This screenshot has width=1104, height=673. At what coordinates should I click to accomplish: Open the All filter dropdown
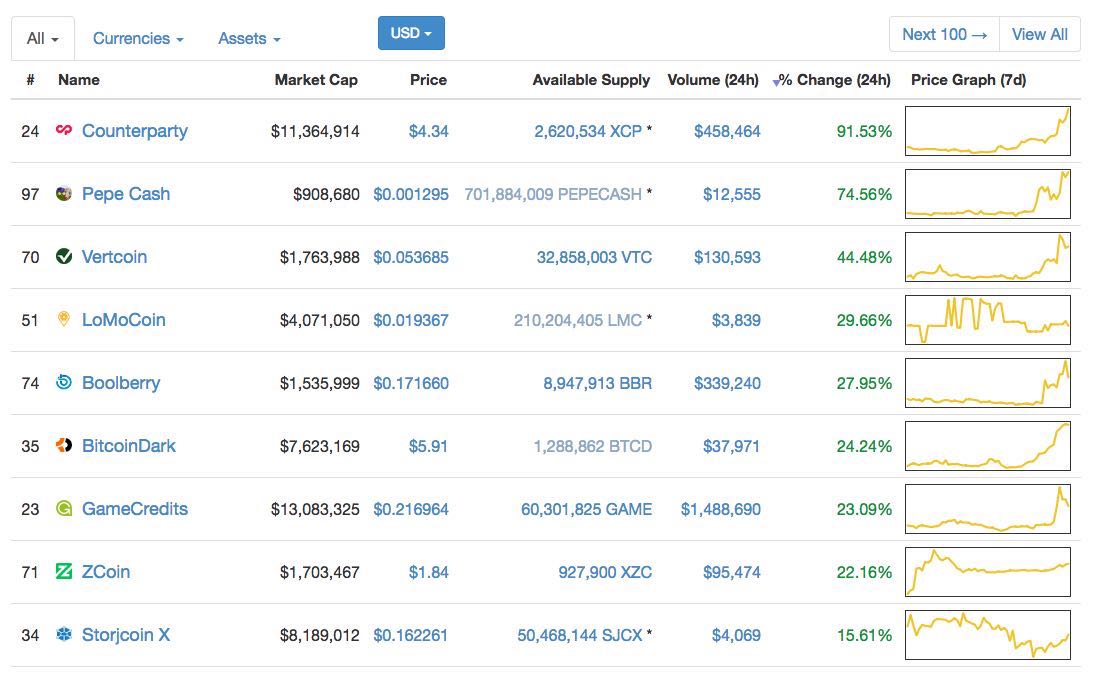42,39
